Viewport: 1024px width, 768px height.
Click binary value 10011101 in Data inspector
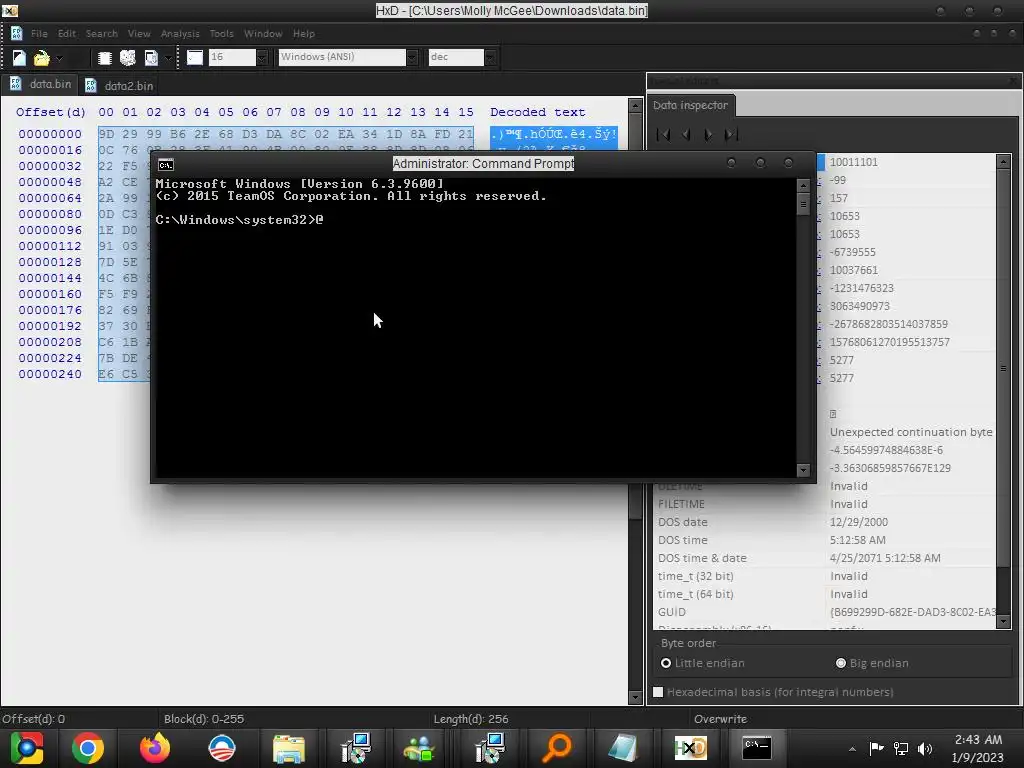point(854,162)
